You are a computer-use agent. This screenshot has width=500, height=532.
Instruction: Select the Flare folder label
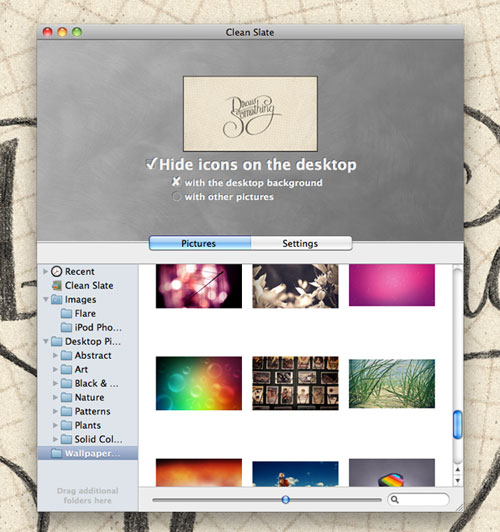coord(85,314)
